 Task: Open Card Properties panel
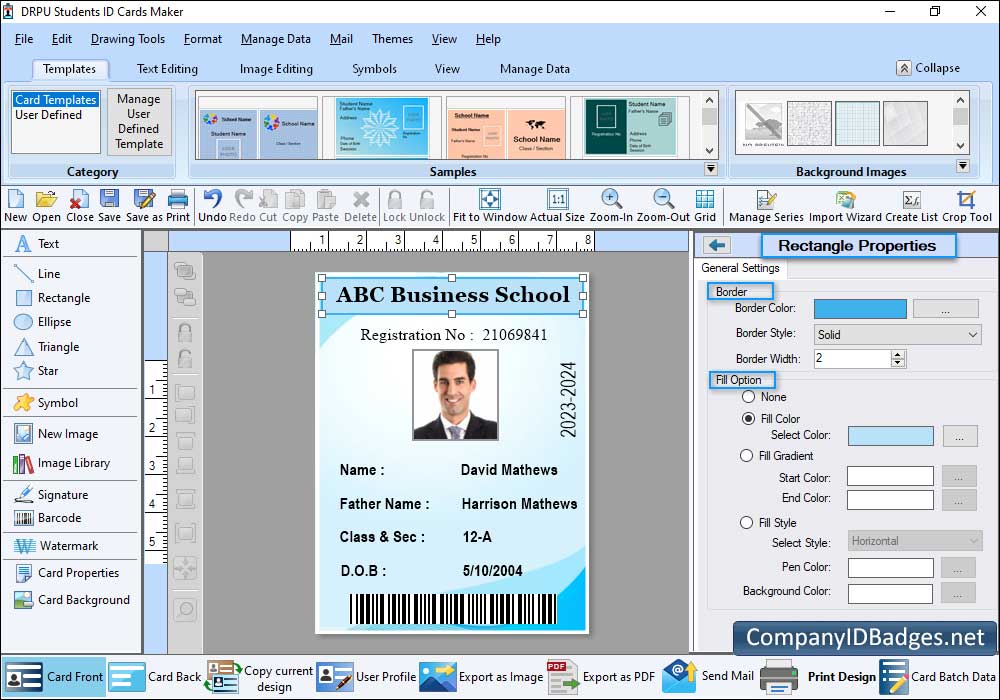click(x=67, y=572)
